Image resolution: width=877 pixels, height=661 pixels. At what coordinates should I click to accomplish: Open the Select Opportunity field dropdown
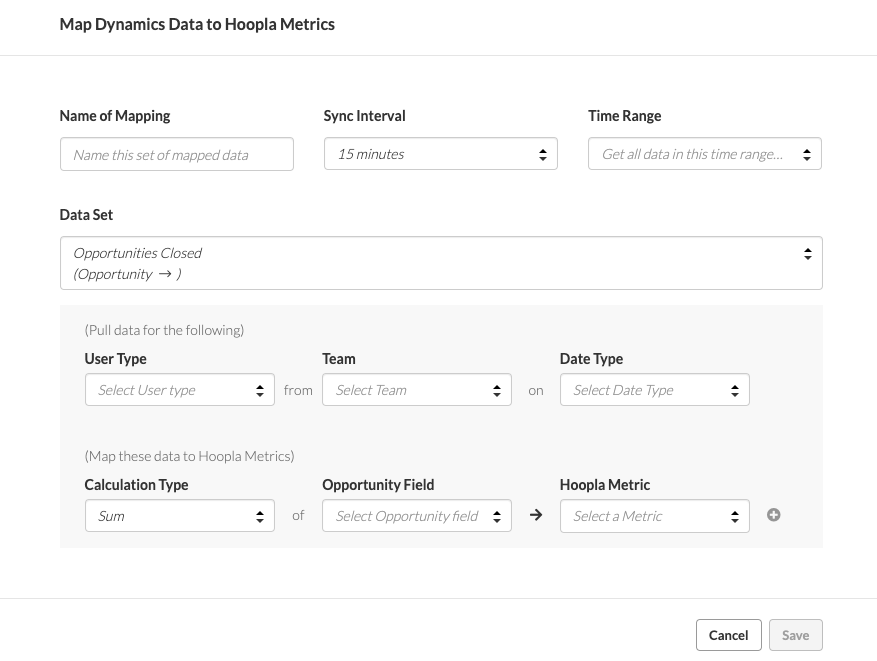pyautogui.click(x=416, y=516)
